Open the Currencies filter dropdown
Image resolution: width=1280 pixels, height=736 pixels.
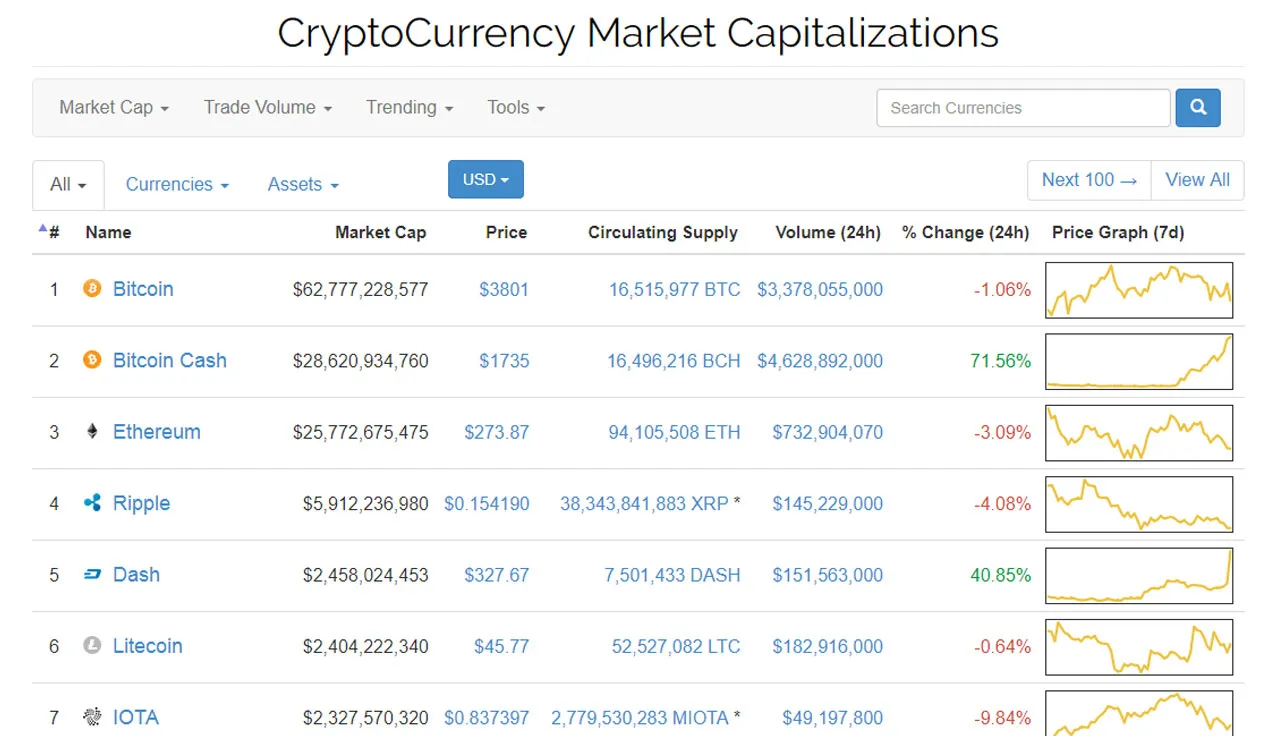click(177, 184)
